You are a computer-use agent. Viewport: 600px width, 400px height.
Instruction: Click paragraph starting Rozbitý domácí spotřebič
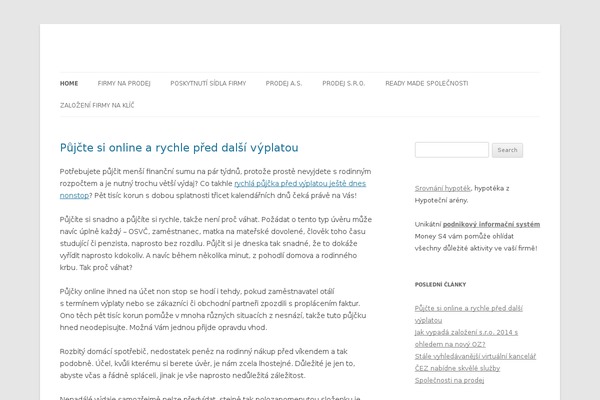pos(207,363)
